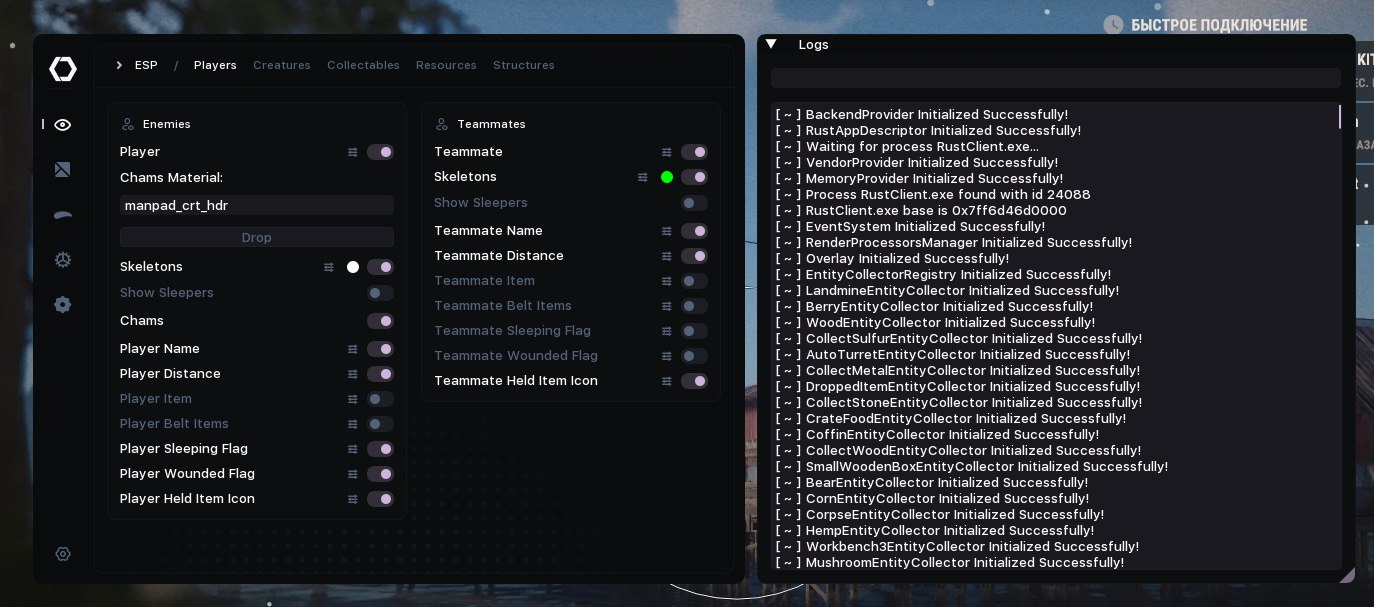
Task: Select log line "Waiting for process RustClient.exe..."
Action: (x=907, y=147)
